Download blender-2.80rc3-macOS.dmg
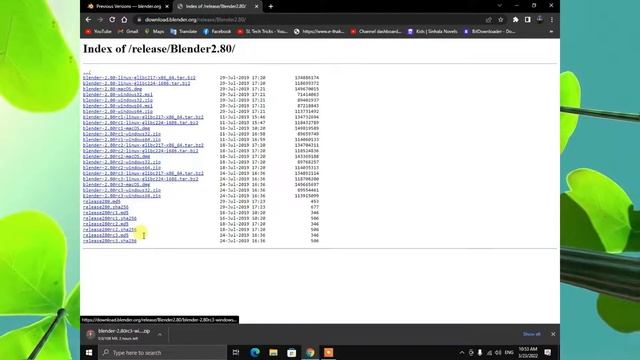 (116, 184)
